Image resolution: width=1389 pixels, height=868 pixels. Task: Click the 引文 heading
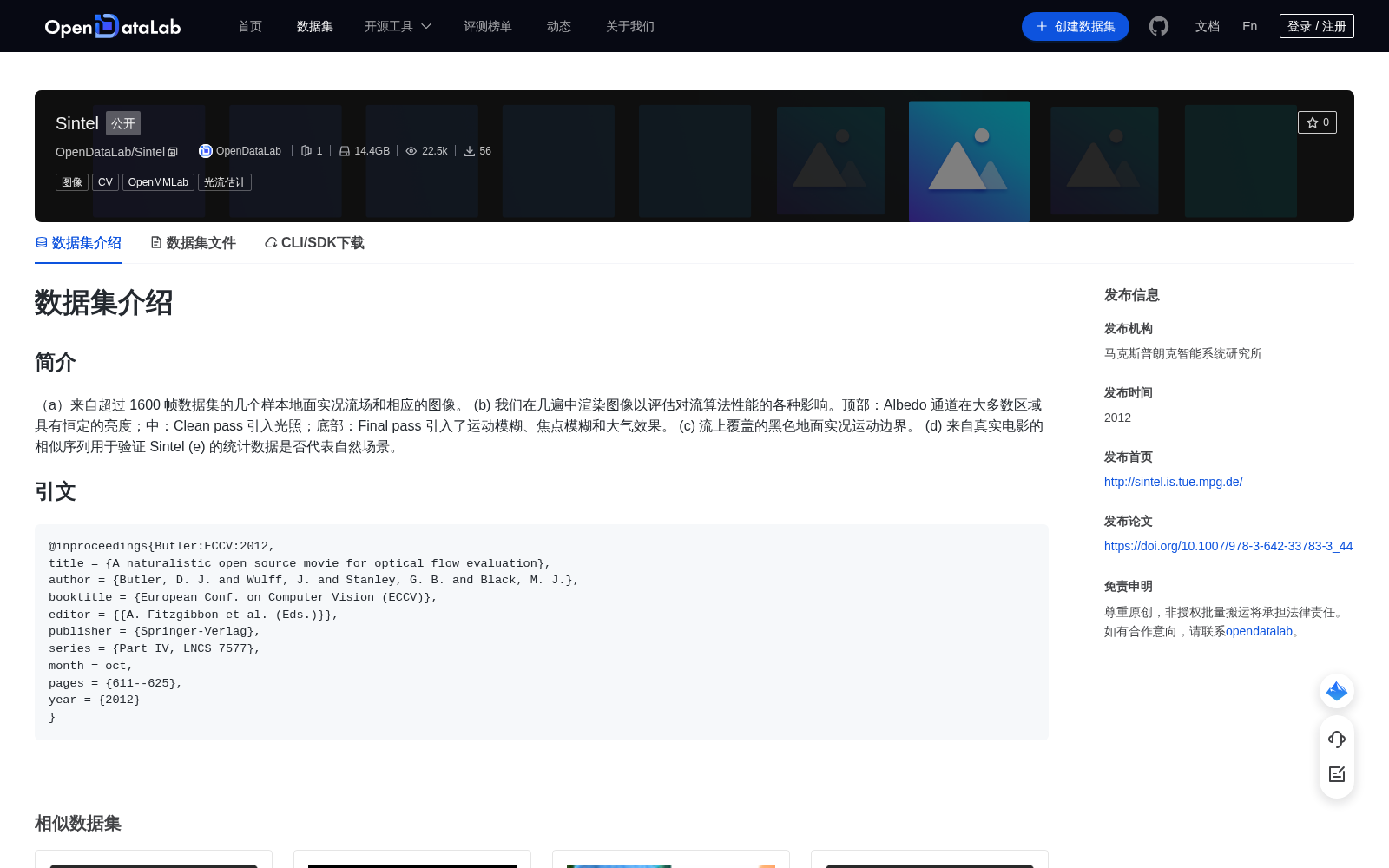coord(56,491)
